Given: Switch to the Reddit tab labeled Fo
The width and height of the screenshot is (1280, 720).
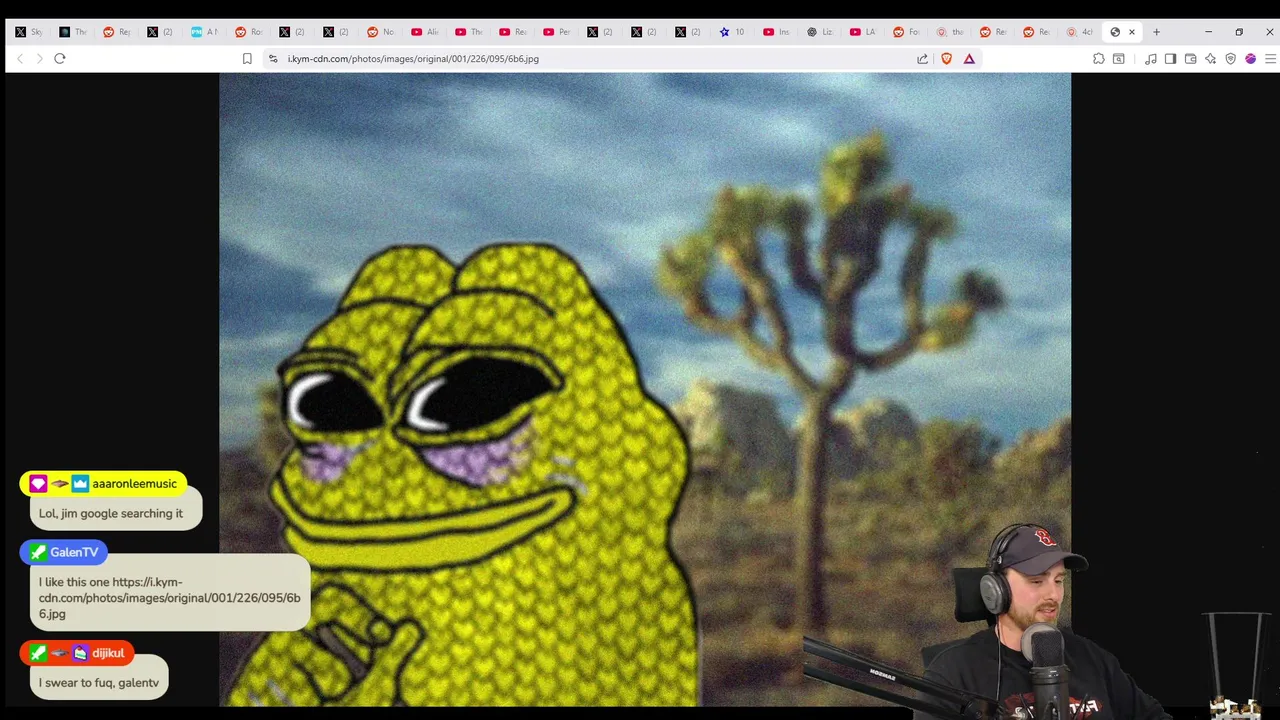Looking at the screenshot, I should point(908,32).
